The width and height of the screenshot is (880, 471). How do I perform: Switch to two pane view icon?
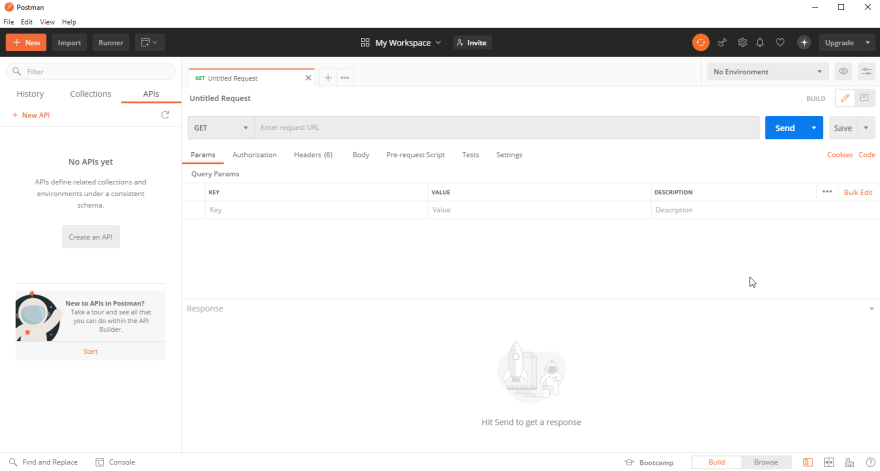[x=828, y=463]
